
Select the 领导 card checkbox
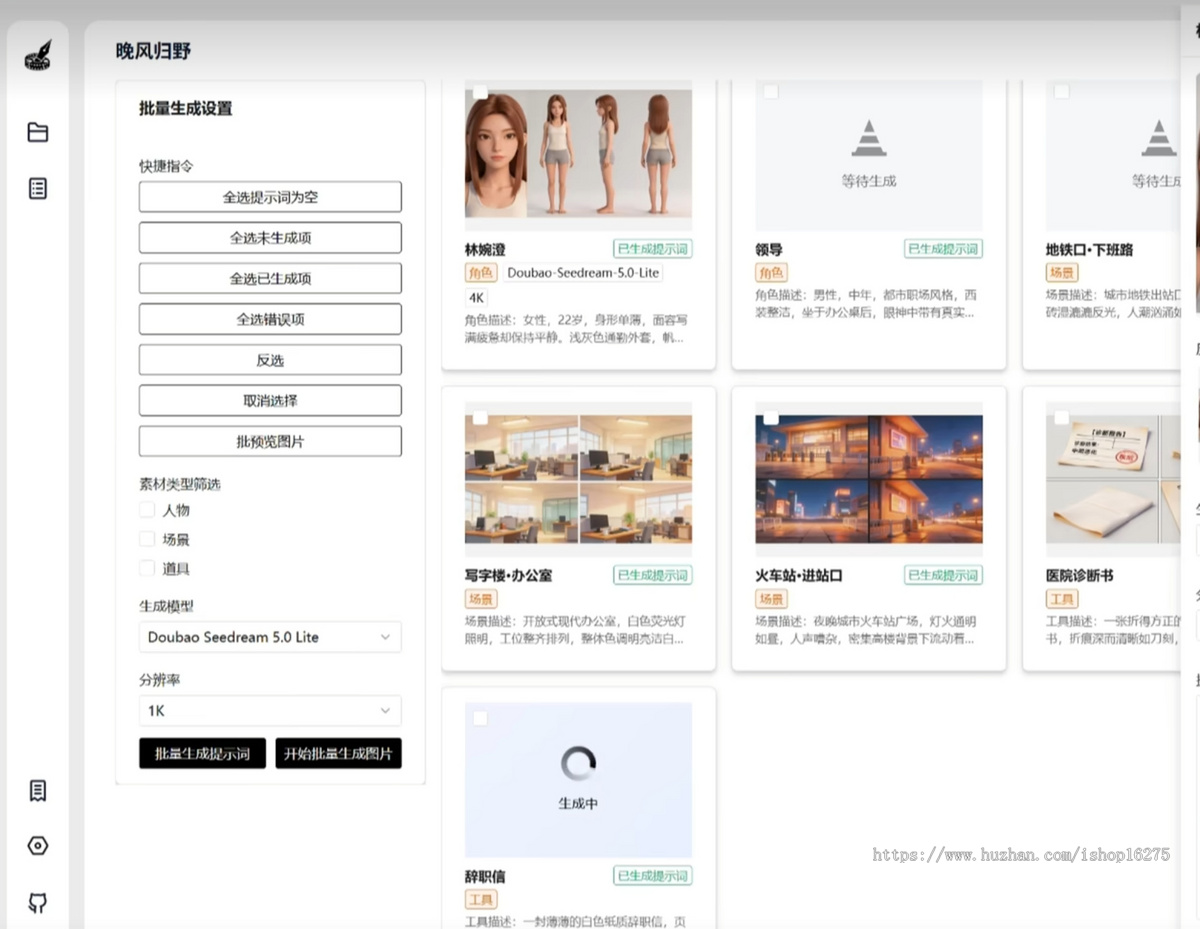tap(771, 92)
